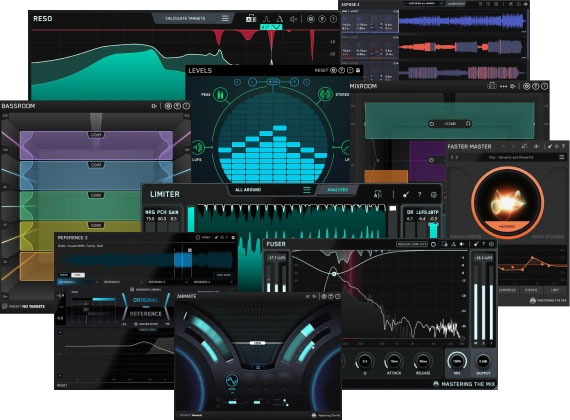Open BASSROOM settings icon

[x=168, y=106]
